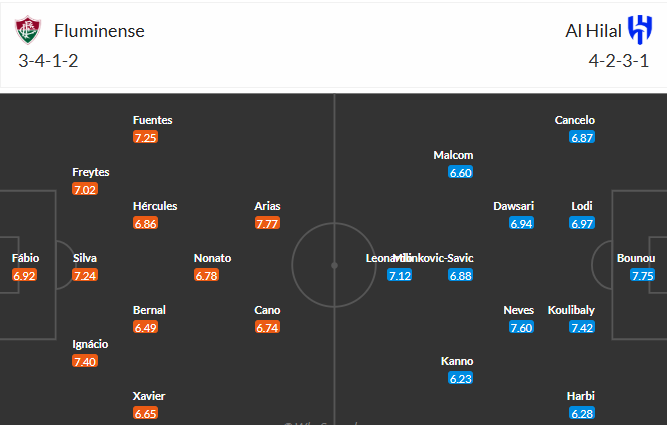667x425 pixels.
Task: Open player Fuentes on the pitch
Action: coord(152,120)
